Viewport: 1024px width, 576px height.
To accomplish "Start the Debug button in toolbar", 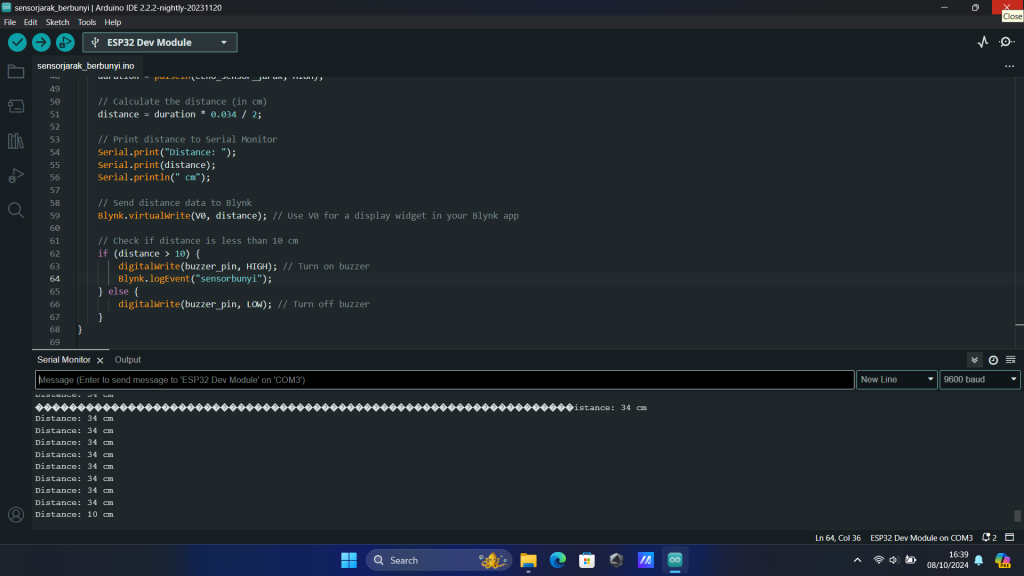I will pyautogui.click(x=65, y=42).
